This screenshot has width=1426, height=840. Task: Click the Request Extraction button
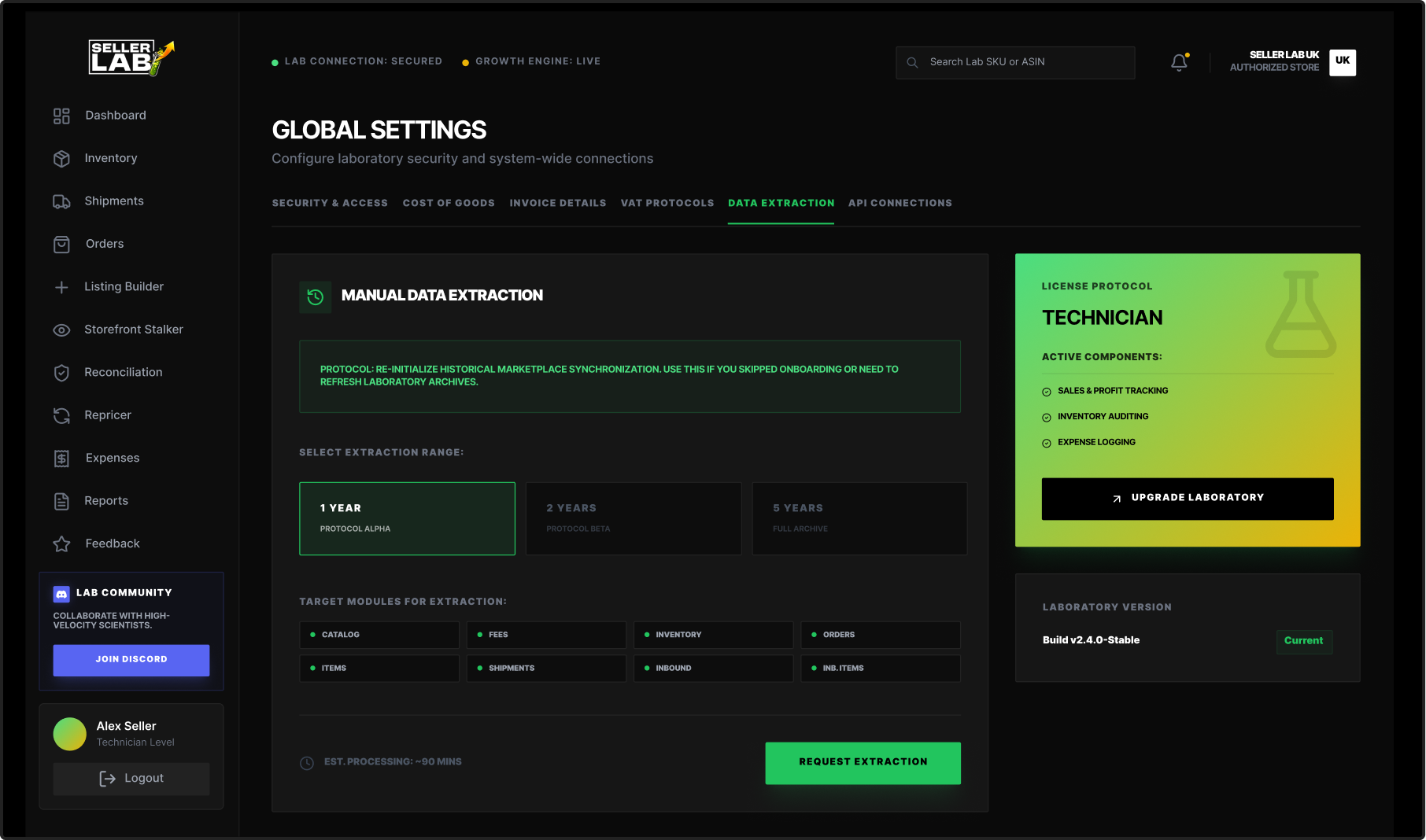coord(863,762)
